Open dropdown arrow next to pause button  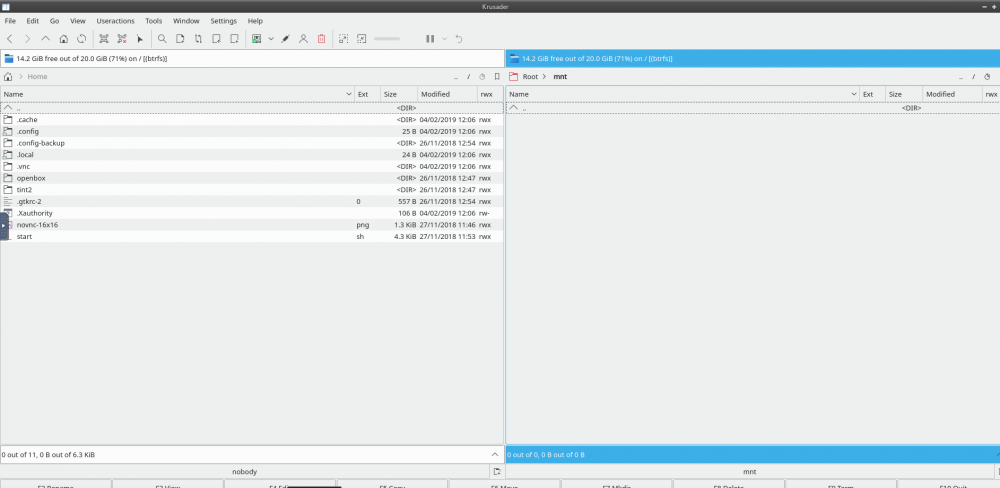click(x=445, y=39)
